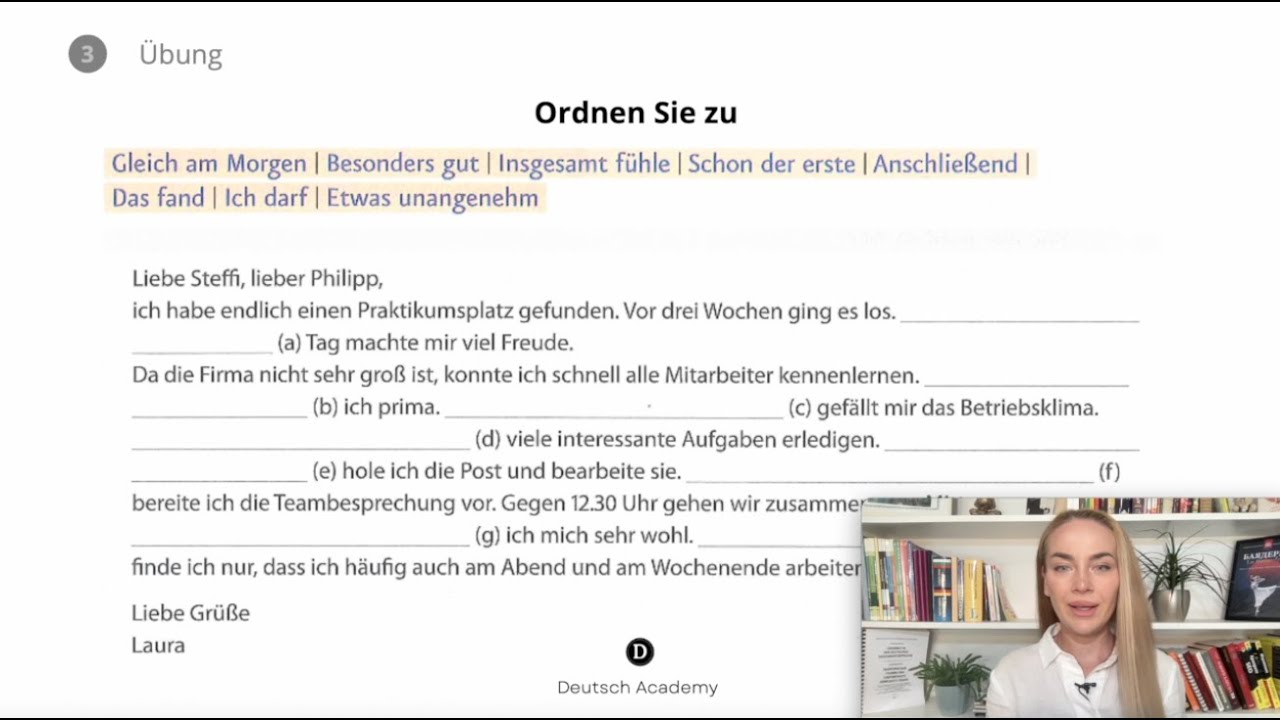Select the phrase 'Insgesamt fühle'
Viewport: 1280px width, 720px height.
(x=584, y=164)
